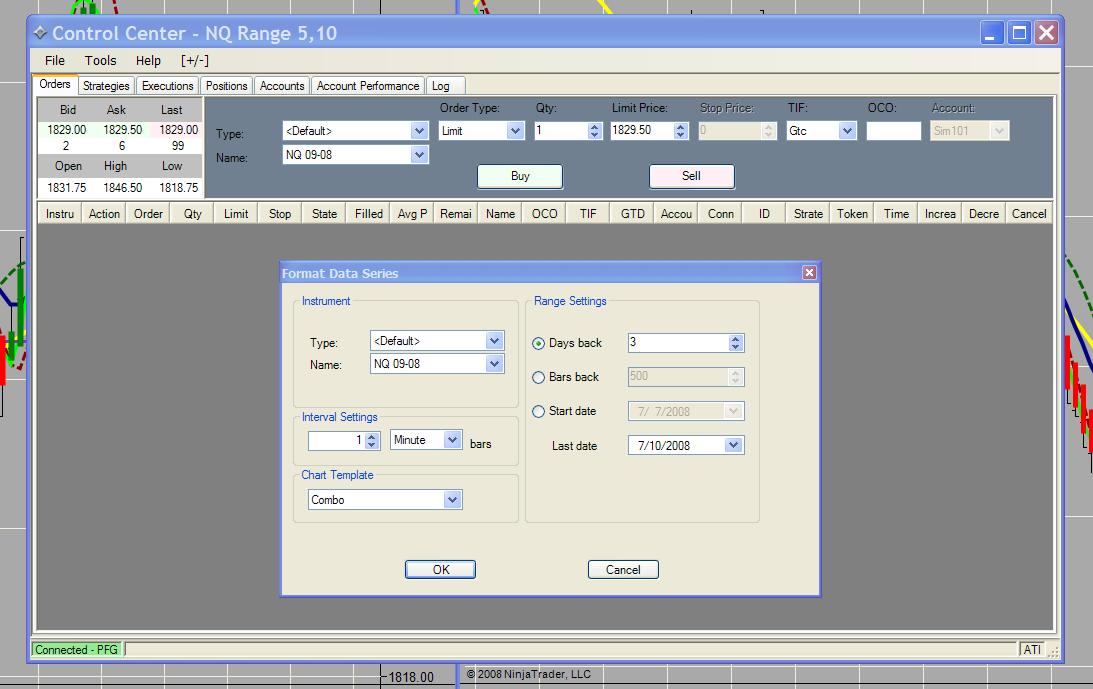Switch to the Positions tab
This screenshot has height=689, width=1093.
tap(227, 86)
